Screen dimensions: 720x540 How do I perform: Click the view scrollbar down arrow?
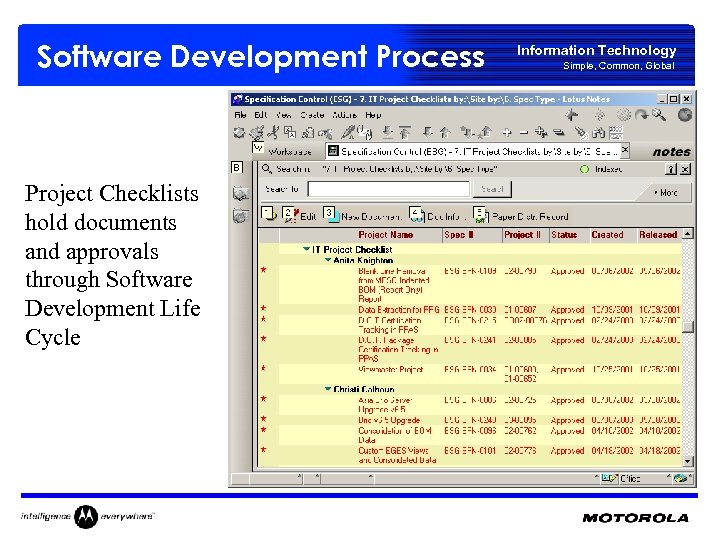click(x=687, y=461)
